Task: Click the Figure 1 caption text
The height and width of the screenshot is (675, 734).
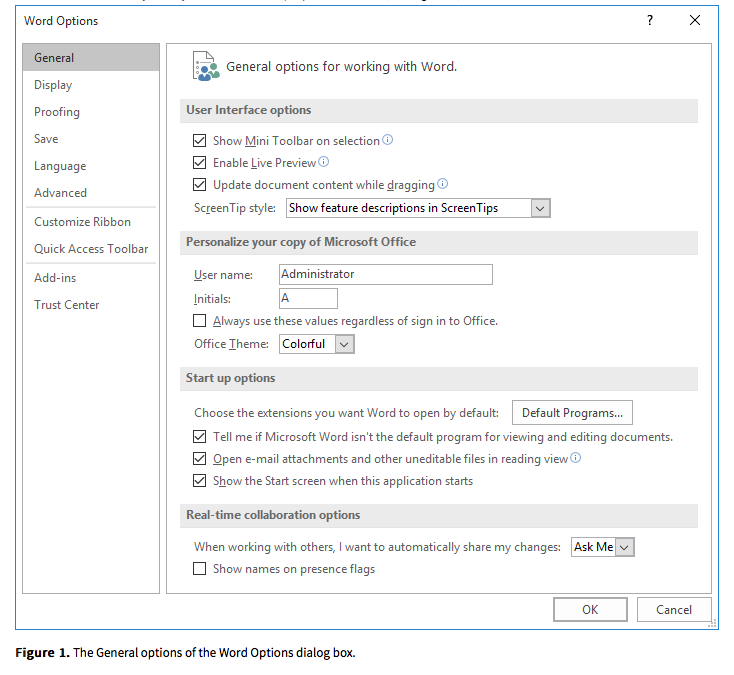Action: coord(185,653)
